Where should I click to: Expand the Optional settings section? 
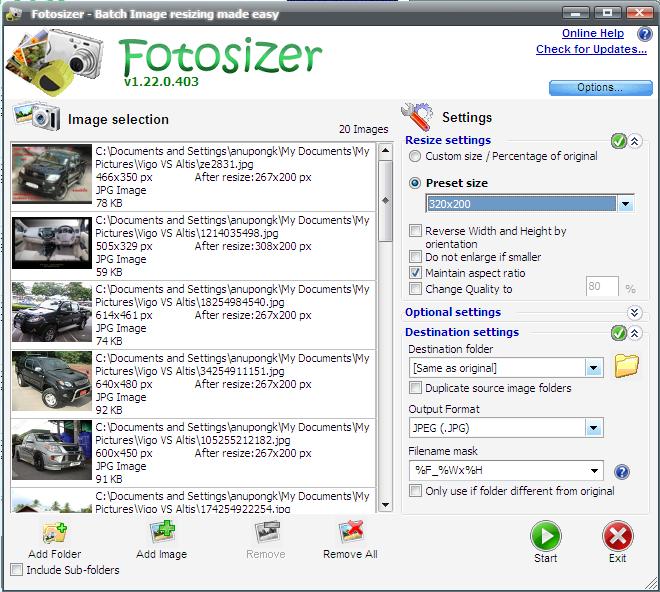(635, 313)
